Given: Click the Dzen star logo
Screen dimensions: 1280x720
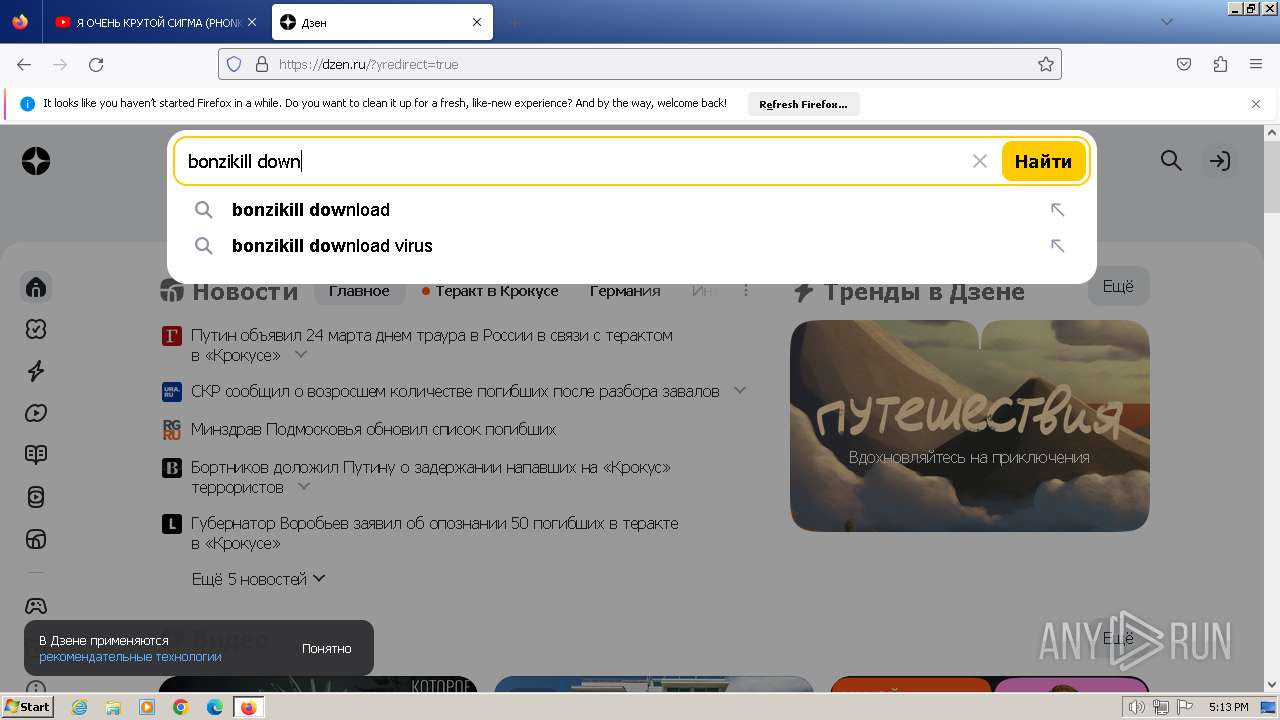Looking at the screenshot, I should pyautogui.click(x=36, y=161).
